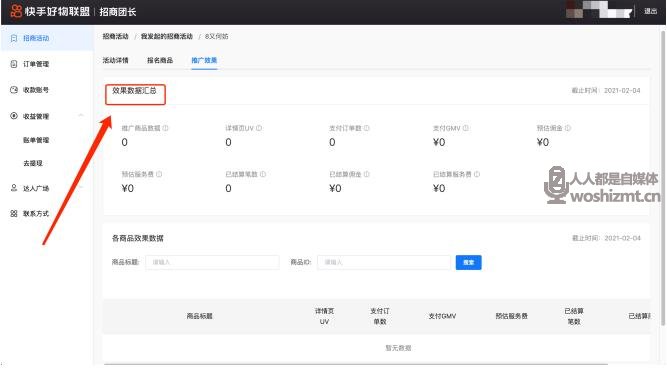Click the 各商品效果数据 section heading

point(137,238)
